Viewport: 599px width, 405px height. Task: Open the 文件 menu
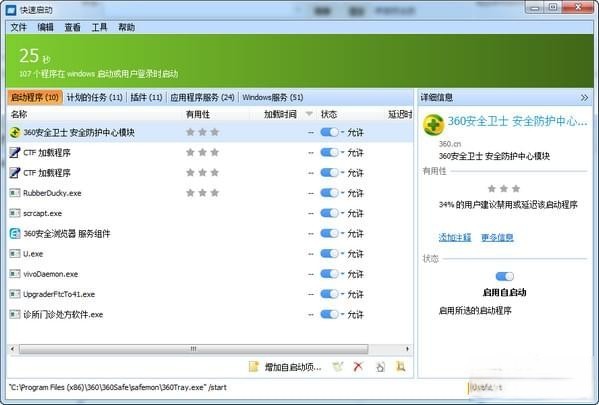coord(18,27)
